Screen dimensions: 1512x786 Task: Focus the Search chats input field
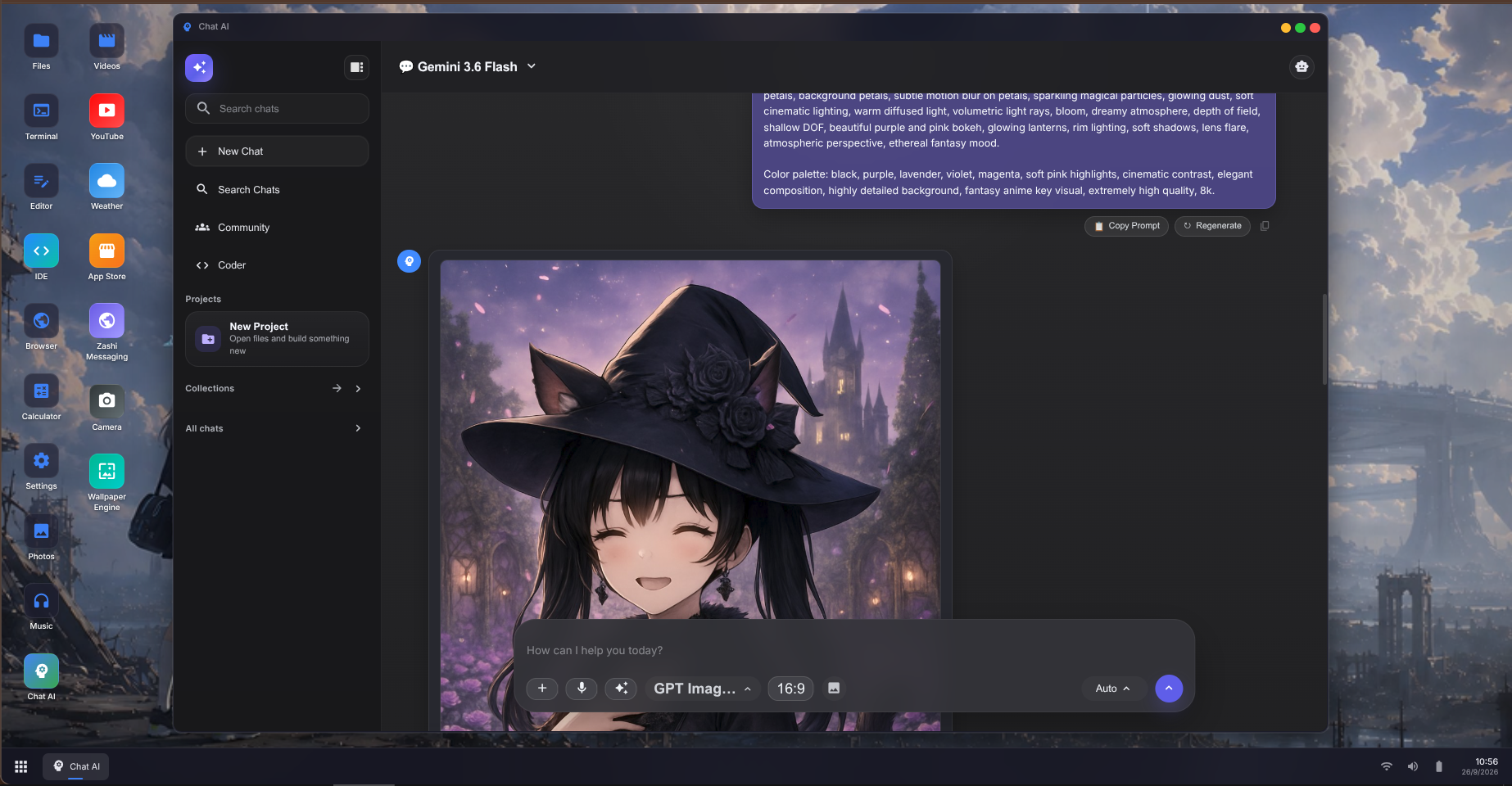(277, 108)
